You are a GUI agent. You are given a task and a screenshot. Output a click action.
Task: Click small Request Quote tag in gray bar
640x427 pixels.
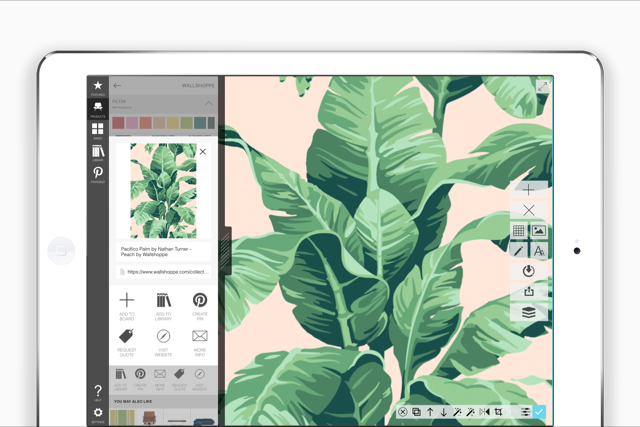[179, 379]
